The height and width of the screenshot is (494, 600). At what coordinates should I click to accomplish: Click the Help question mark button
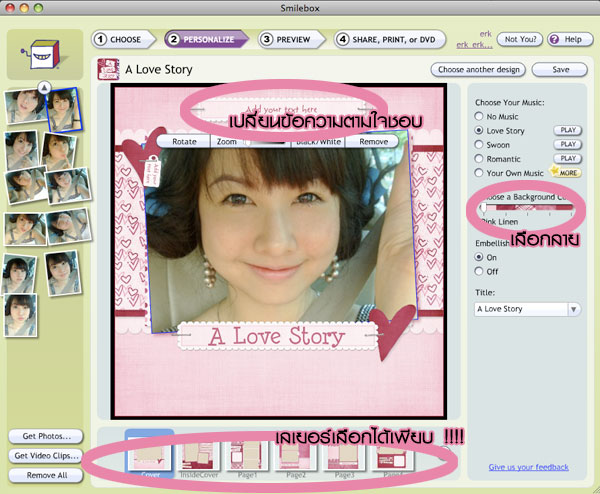point(566,39)
